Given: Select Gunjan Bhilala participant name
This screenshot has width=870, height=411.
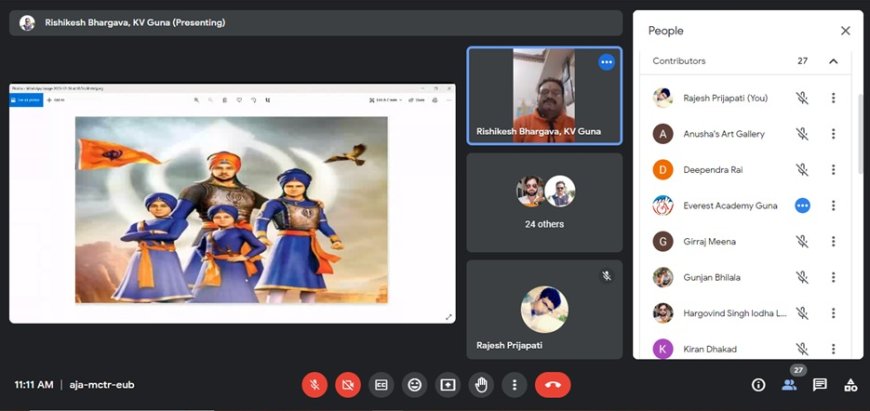Looking at the screenshot, I should tap(712, 277).
